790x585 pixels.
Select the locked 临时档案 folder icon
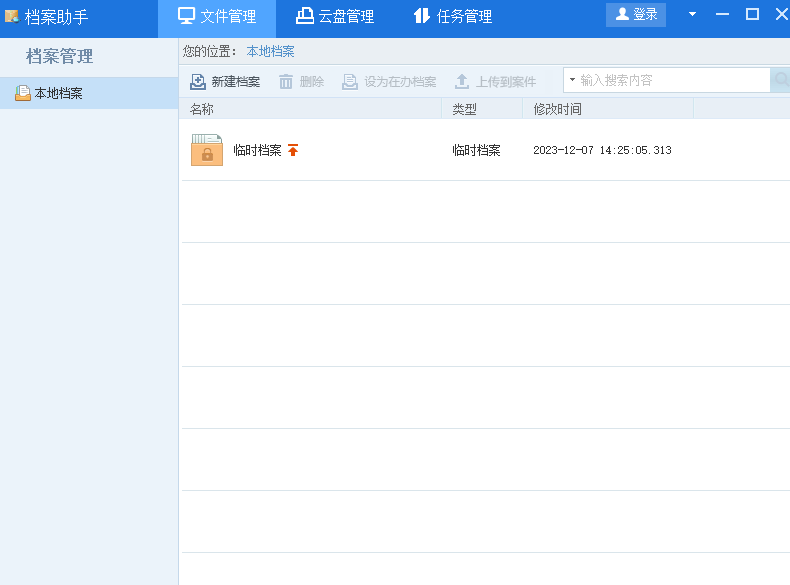point(207,150)
